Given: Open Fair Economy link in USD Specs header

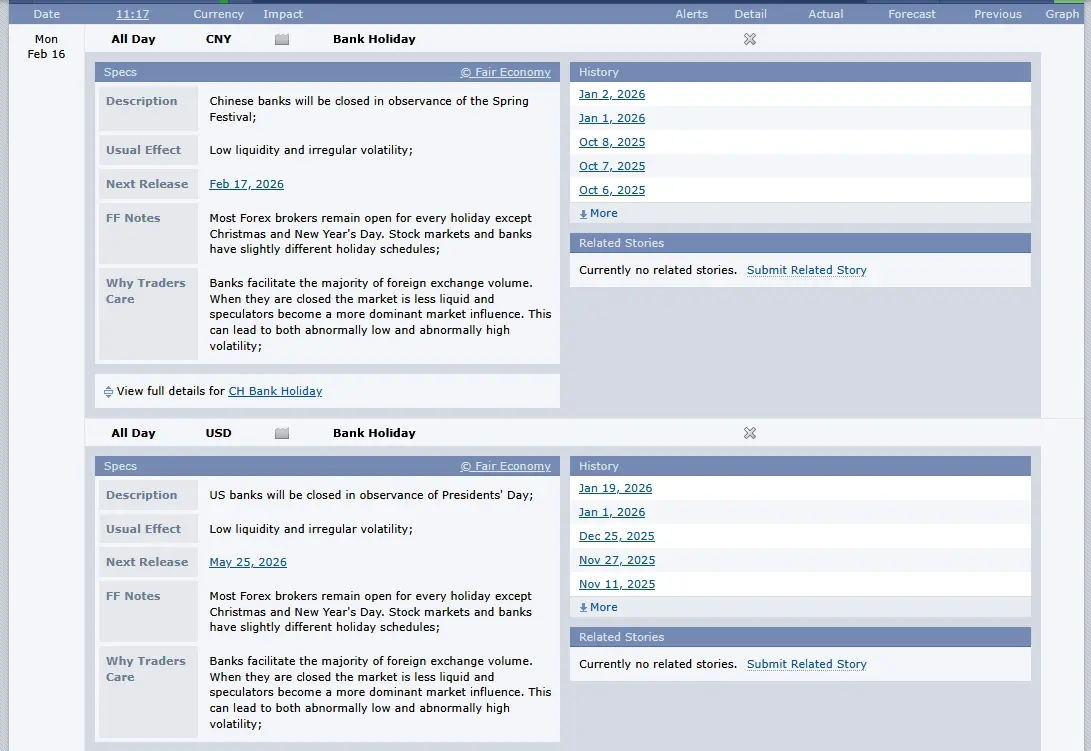Looking at the screenshot, I should click(505, 466).
